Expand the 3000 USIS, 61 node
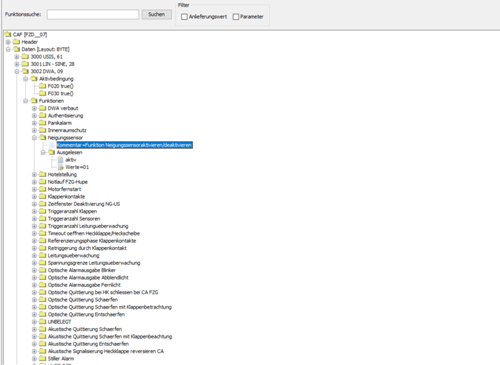The height and width of the screenshot is (365, 500). click(x=17, y=57)
